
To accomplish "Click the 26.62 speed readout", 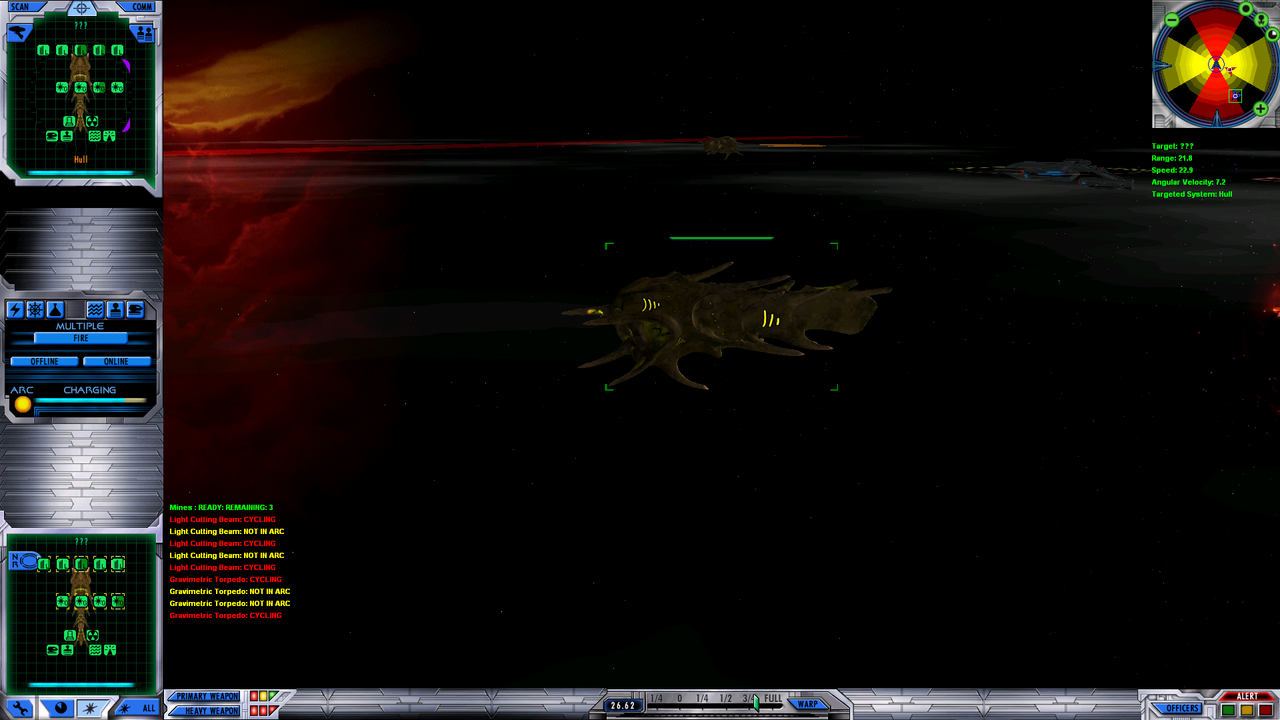I will point(623,705).
